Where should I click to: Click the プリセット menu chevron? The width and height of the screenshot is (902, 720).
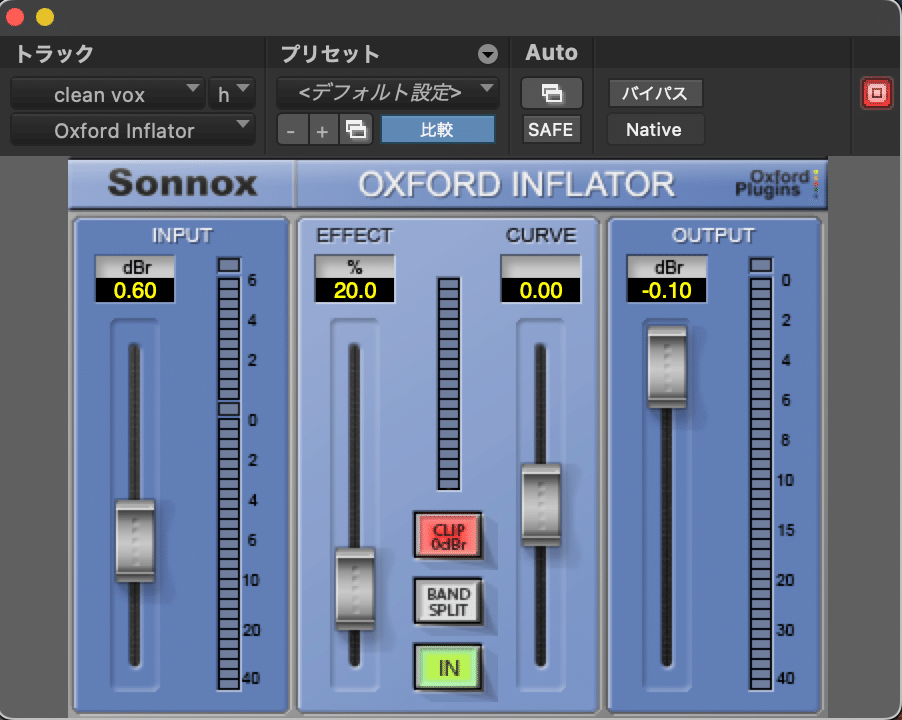pyautogui.click(x=488, y=54)
